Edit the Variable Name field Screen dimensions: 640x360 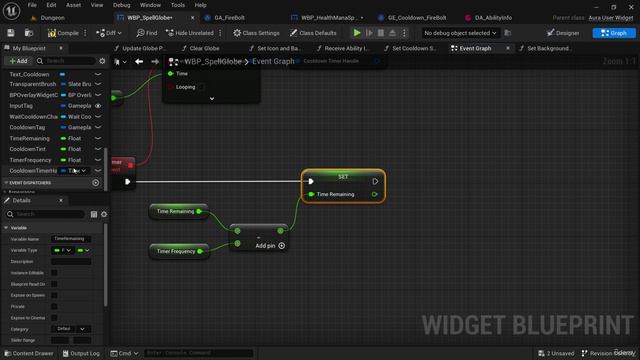pyautogui.click(x=71, y=239)
